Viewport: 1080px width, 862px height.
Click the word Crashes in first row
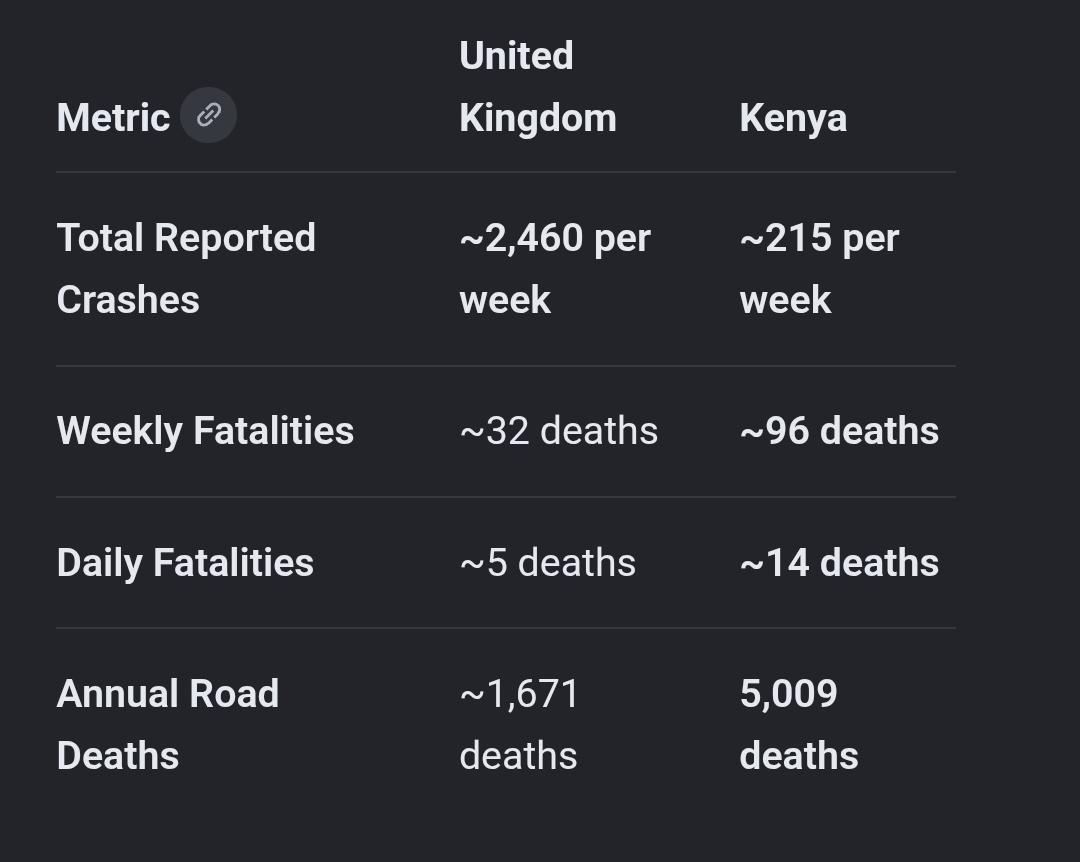tap(128, 300)
